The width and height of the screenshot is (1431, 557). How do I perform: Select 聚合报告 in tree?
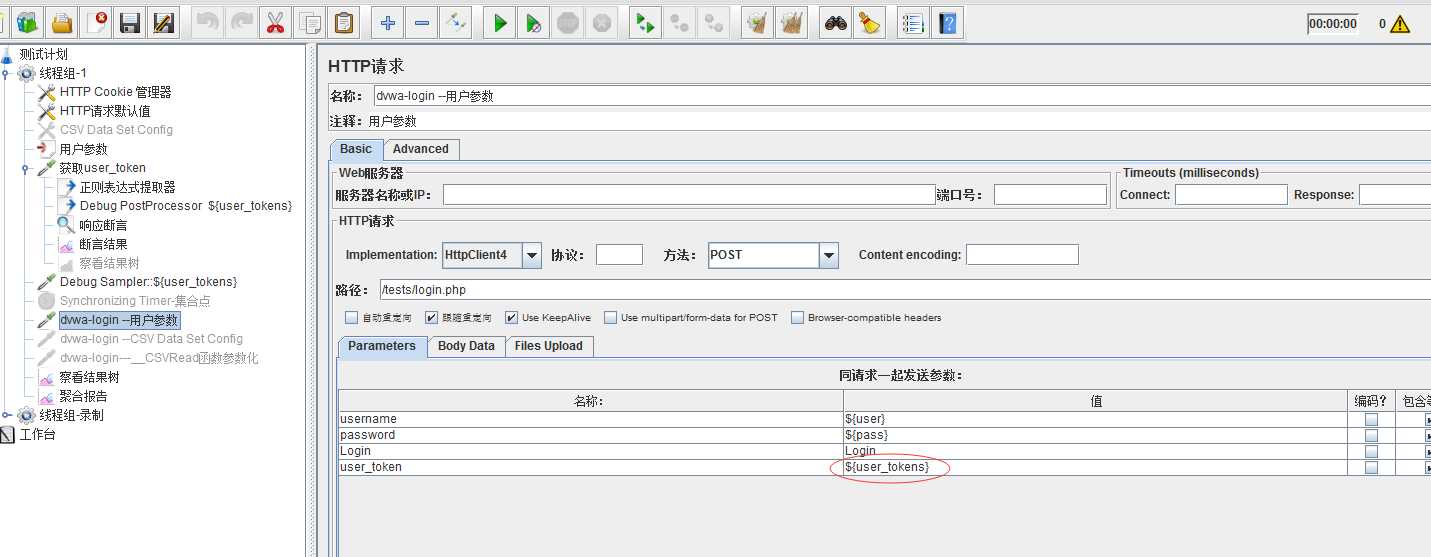coord(82,396)
